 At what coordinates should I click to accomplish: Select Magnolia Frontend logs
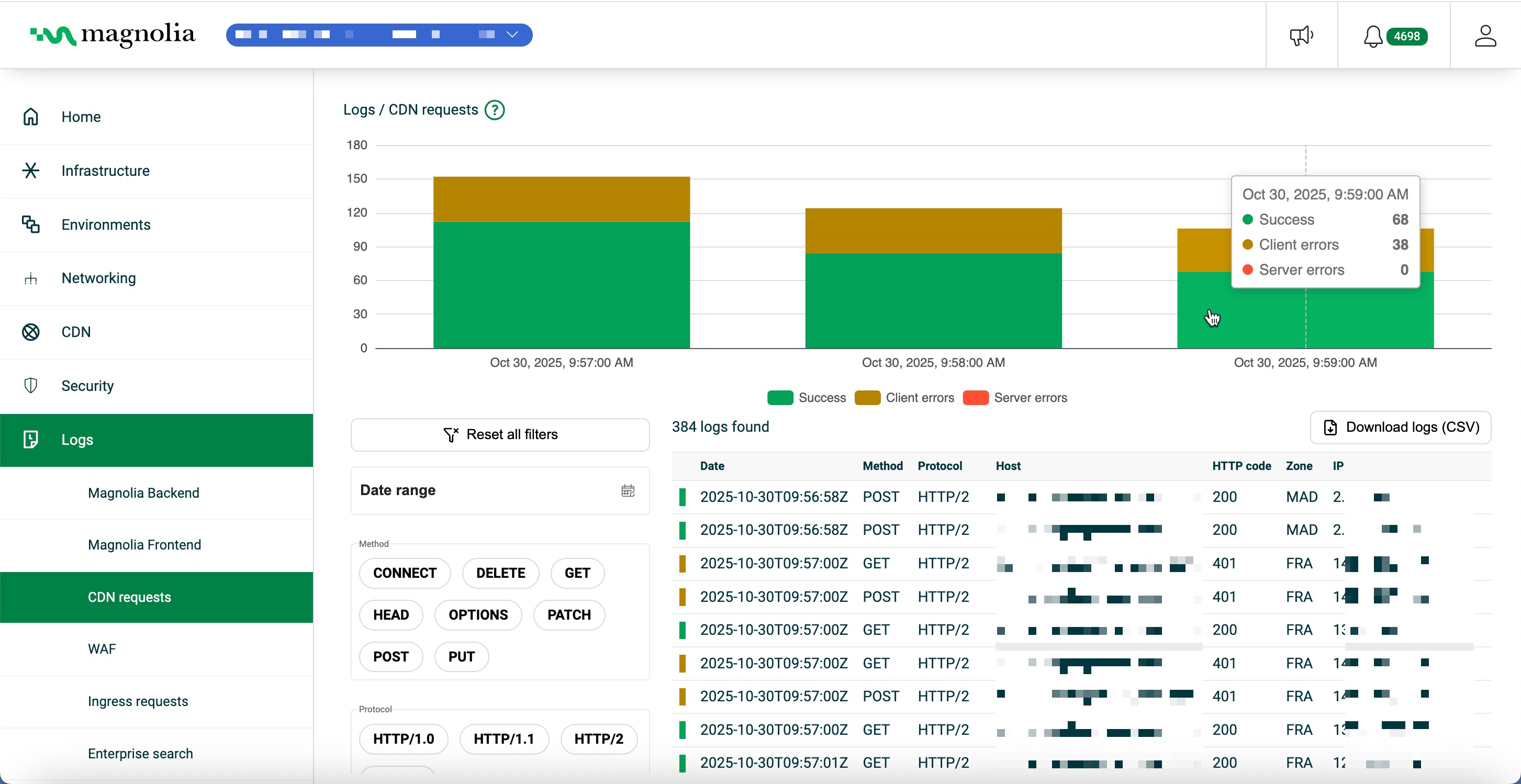point(156,545)
